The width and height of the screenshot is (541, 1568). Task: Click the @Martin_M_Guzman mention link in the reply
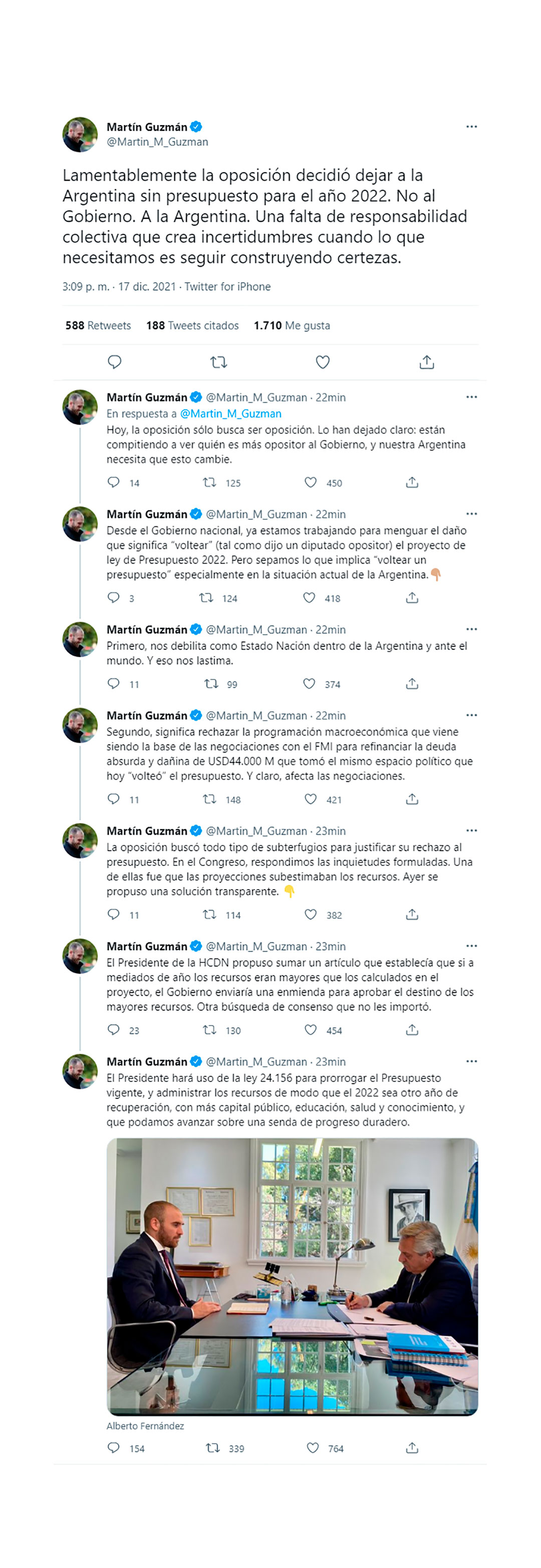[231, 414]
